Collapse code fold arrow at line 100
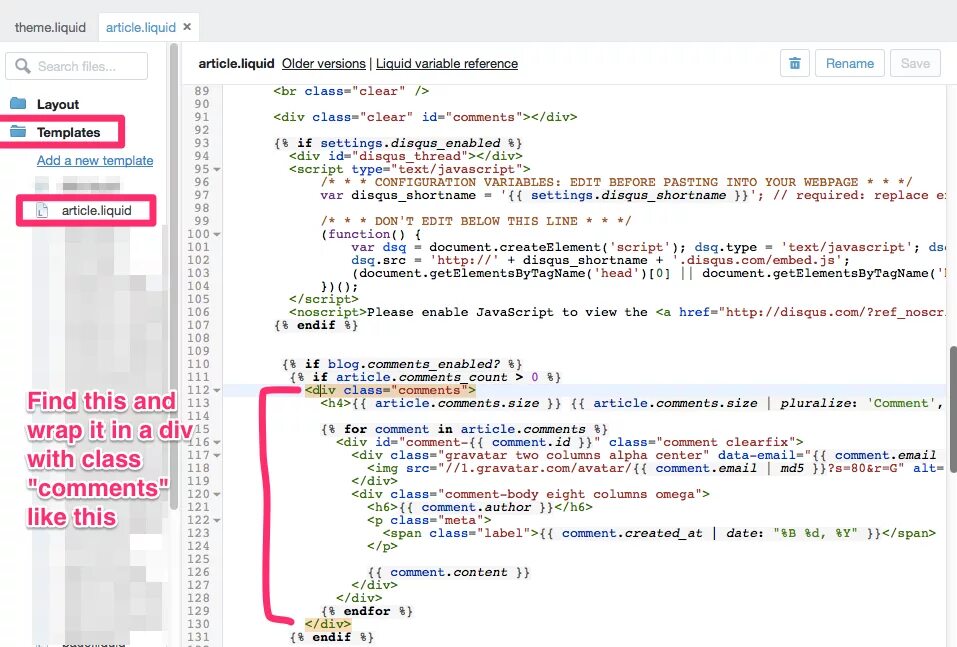Viewport: 957px width, 647px height. pyautogui.click(x=217, y=234)
